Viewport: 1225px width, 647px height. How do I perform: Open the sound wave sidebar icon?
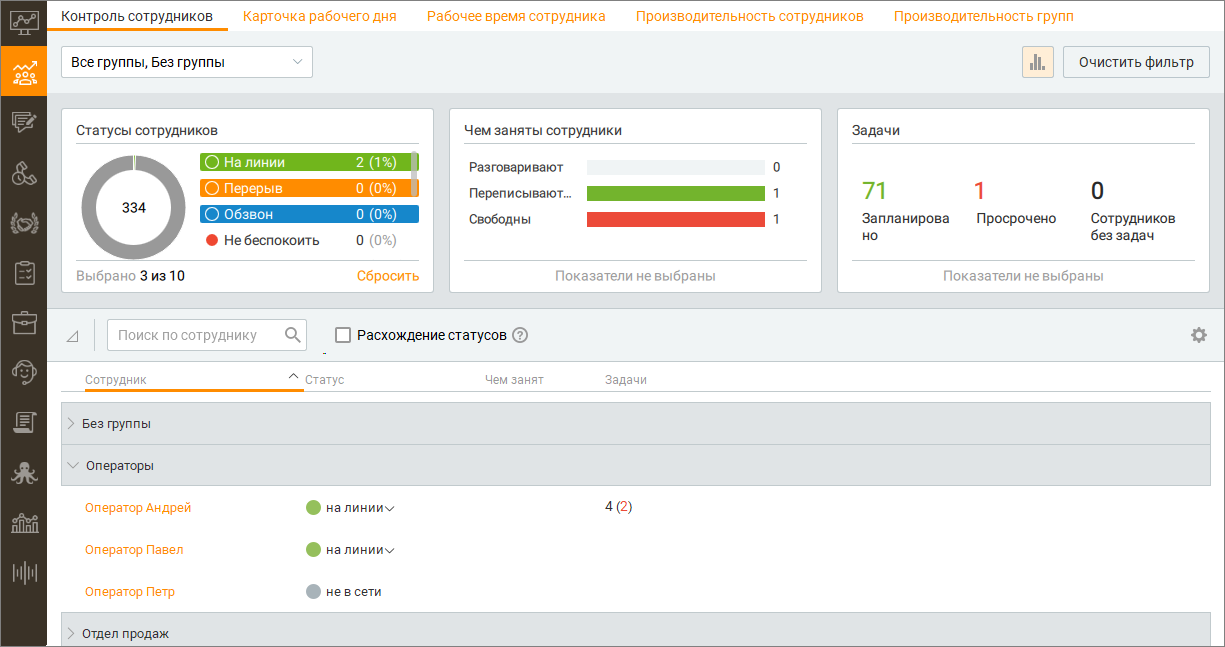point(23,573)
